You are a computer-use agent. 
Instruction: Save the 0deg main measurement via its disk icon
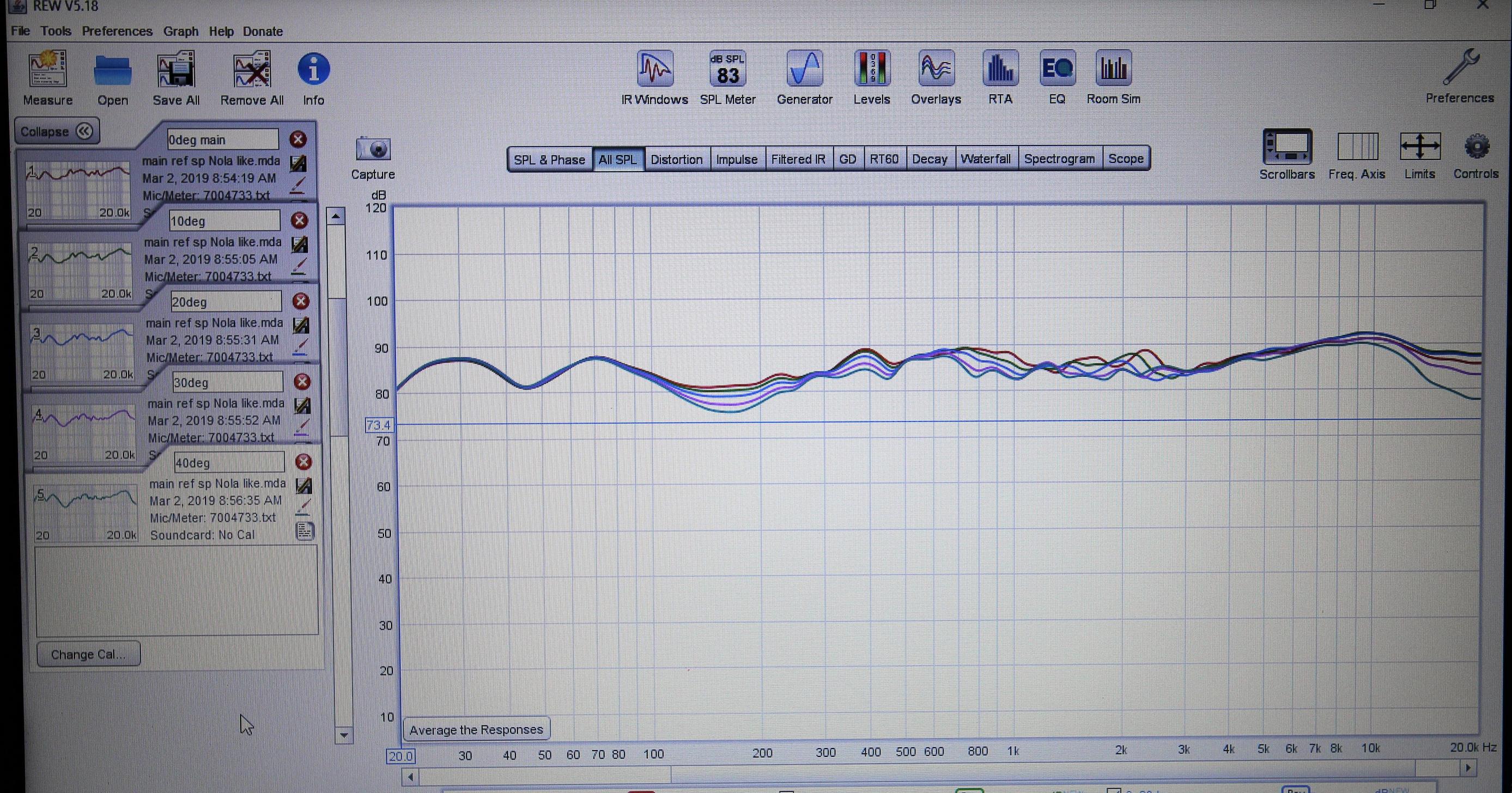tap(299, 163)
